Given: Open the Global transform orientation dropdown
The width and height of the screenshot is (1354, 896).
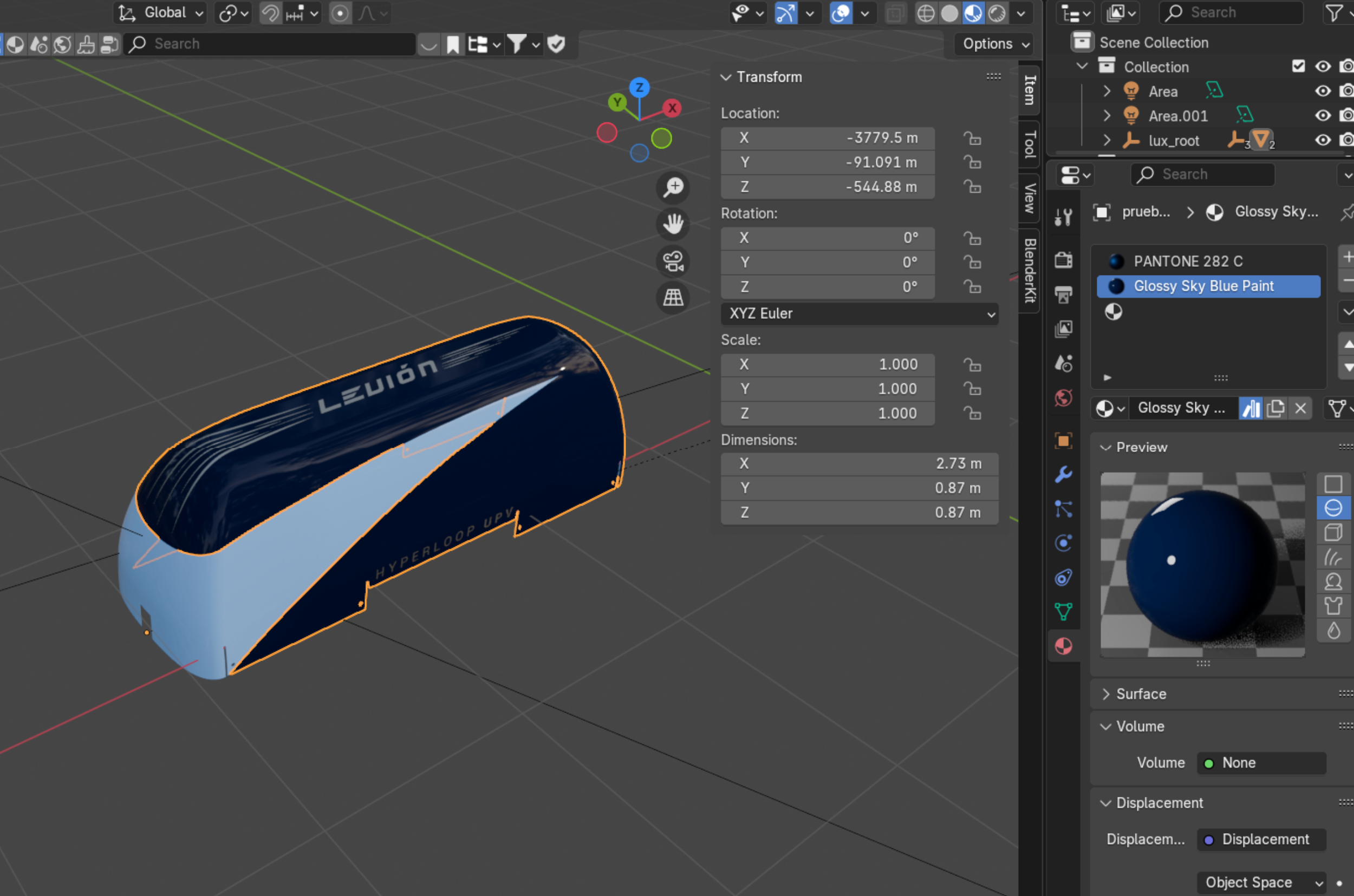Looking at the screenshot, I should click(x=160, y=12).
